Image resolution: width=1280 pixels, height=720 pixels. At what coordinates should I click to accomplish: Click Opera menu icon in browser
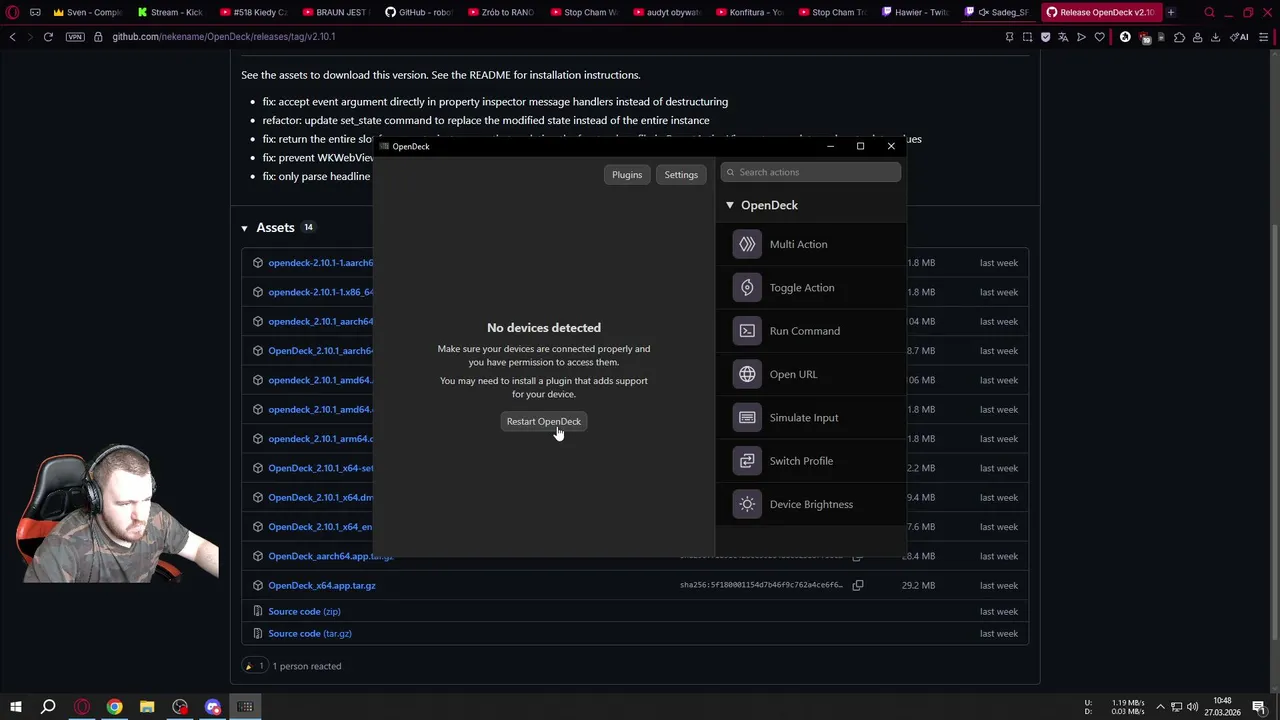pyautogui.click(x=13, y=12)
